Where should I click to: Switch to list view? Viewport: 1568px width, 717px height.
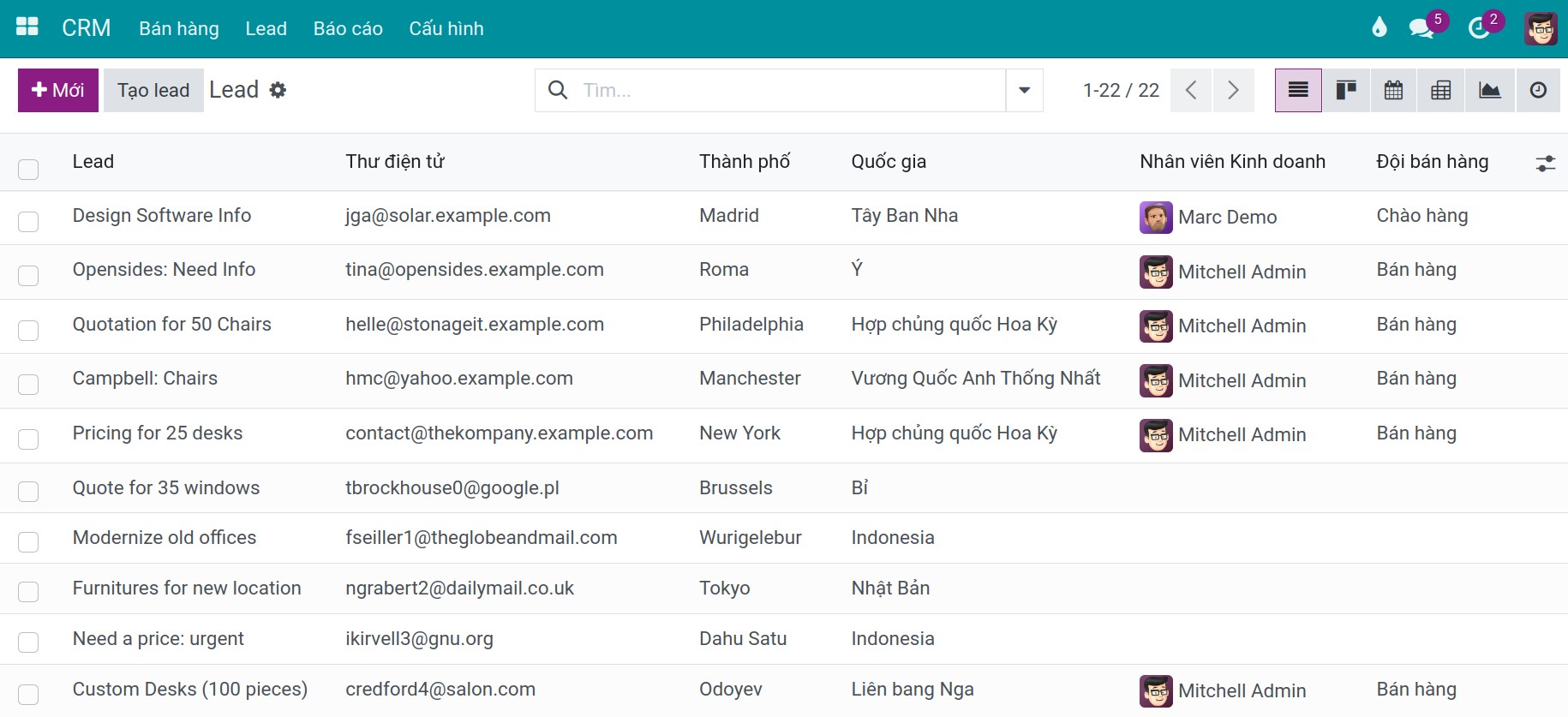pos(1298,90)
